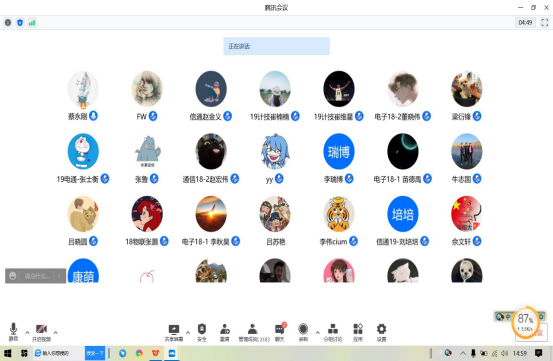This screenshot has height=361, width=553.
Task: Mute the microphone in the meeting toolbar
Action: coord(13,332)
